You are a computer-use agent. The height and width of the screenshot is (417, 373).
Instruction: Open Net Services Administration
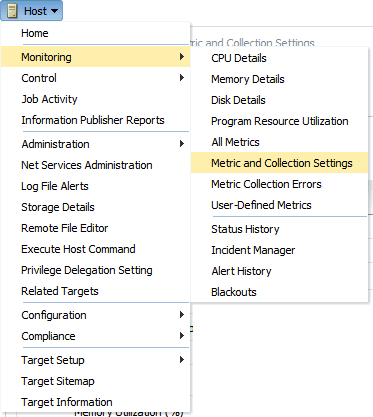(x=87, y=165)
